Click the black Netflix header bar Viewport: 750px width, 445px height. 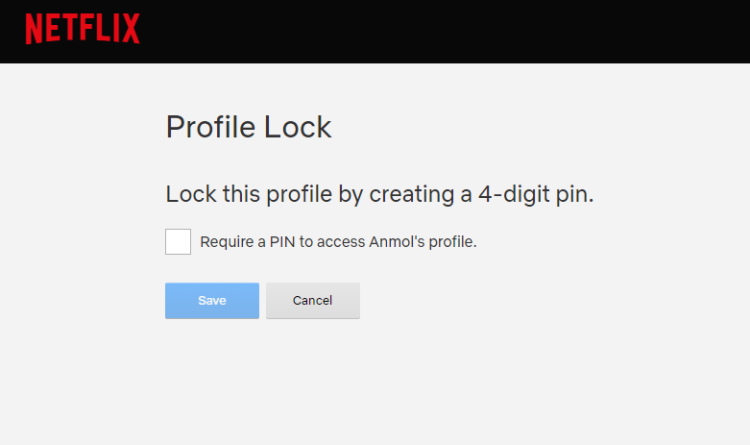click(375, 31)
